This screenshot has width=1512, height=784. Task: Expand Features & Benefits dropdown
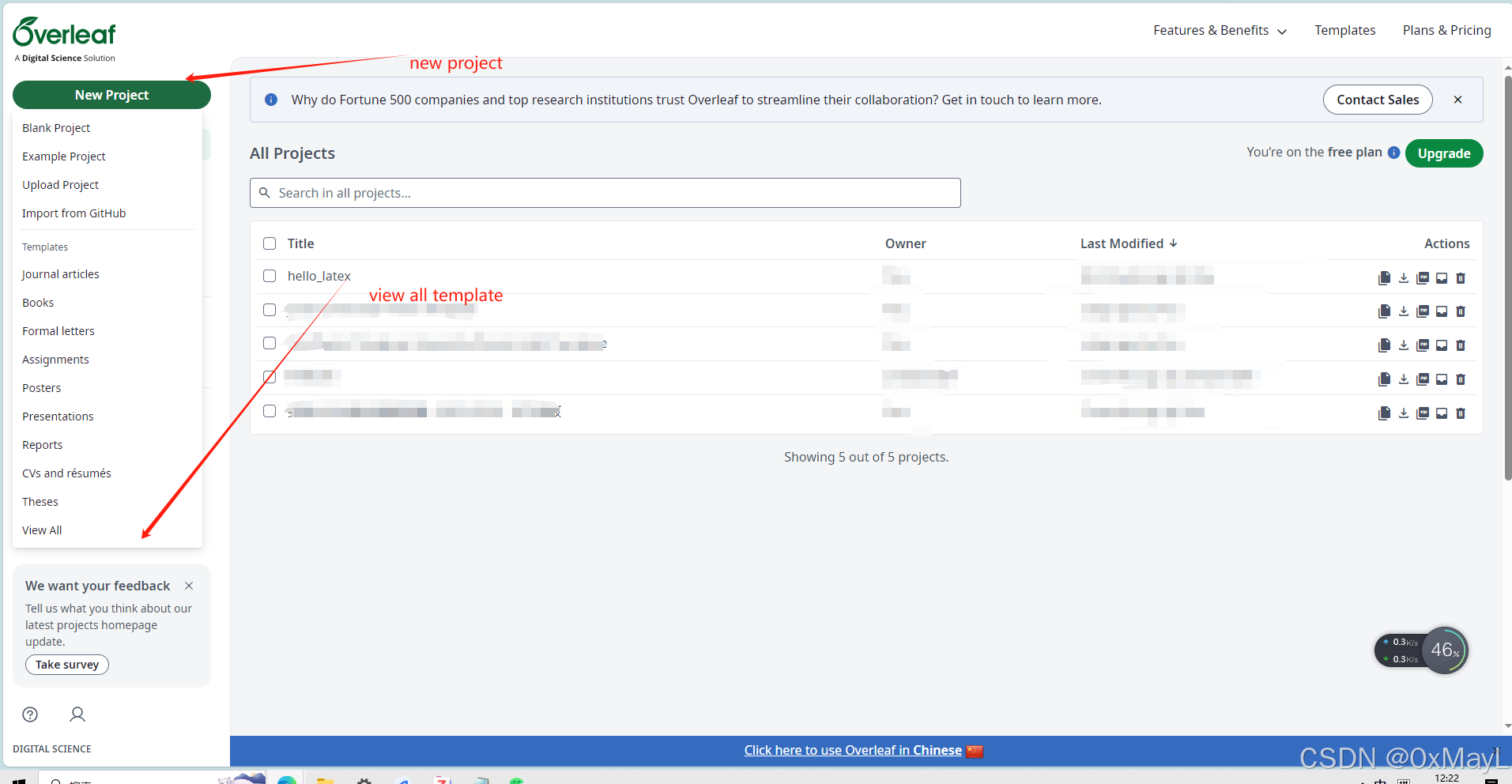click(1220, 30)
